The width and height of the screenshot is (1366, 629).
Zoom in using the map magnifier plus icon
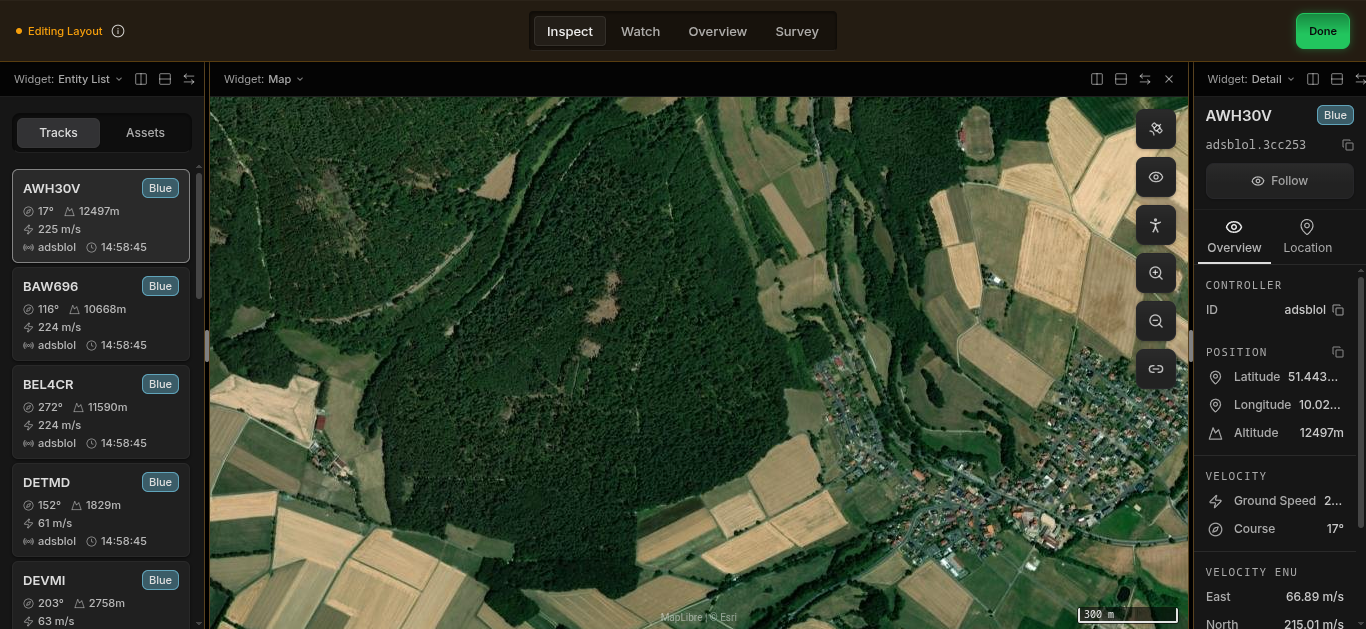(x=1155, y=273)
